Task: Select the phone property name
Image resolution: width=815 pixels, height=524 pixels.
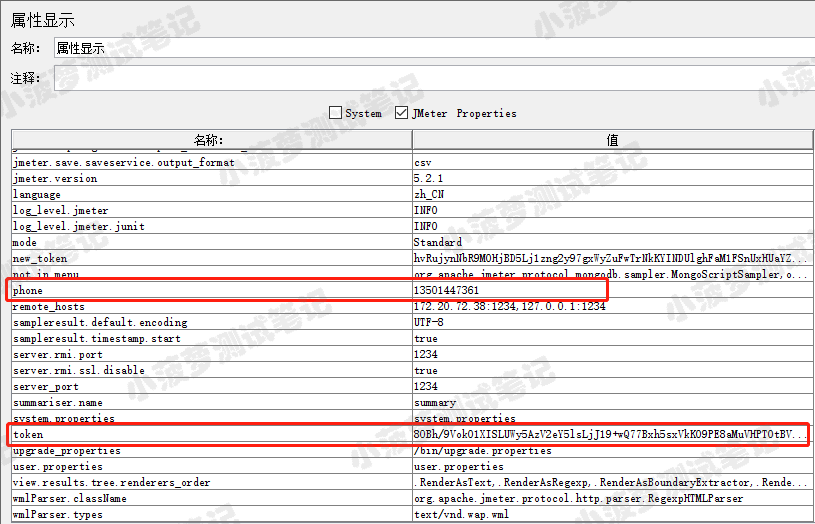Action: tap(28, 291)
